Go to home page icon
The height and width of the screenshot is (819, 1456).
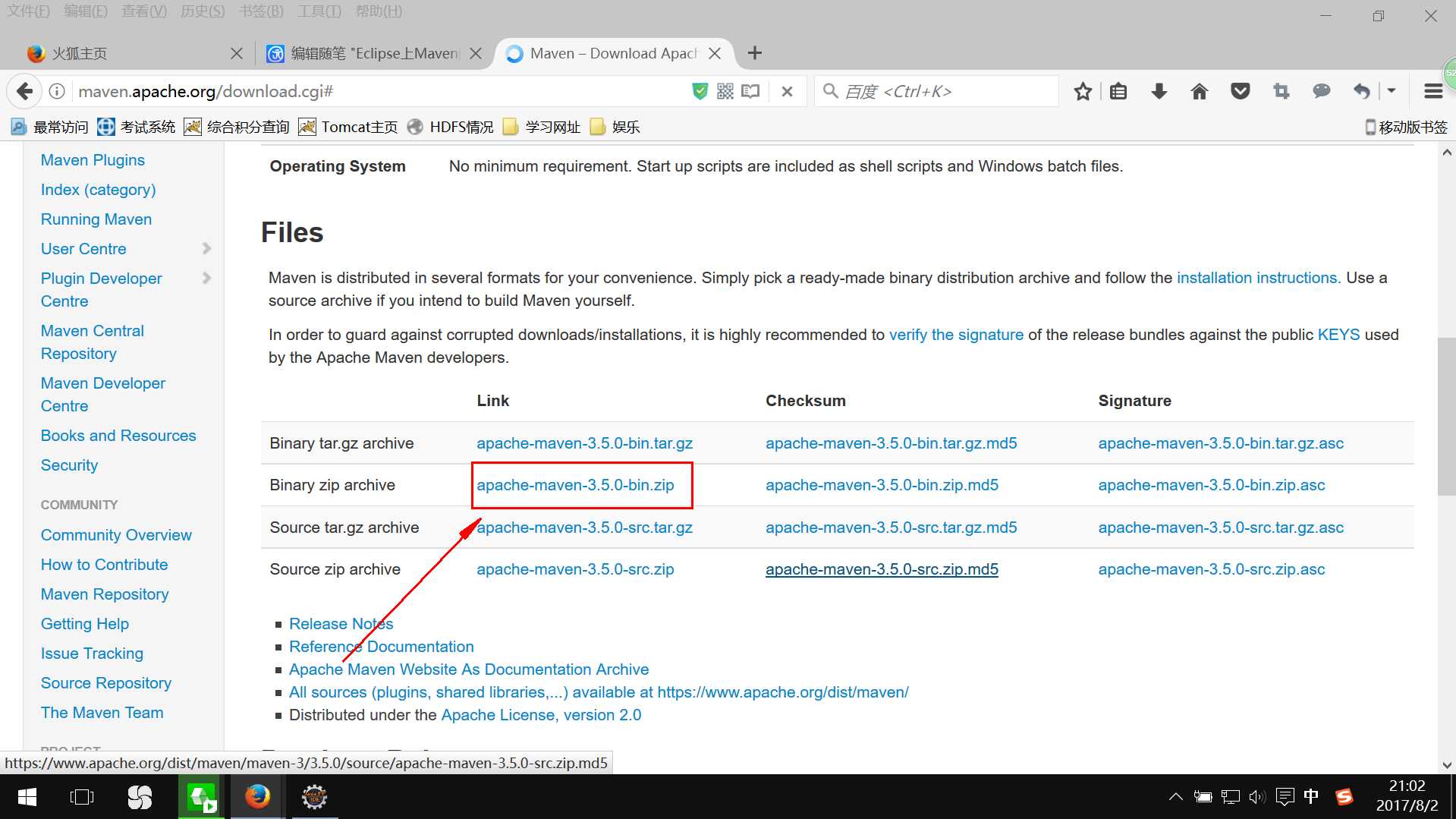pos(1200,92)
